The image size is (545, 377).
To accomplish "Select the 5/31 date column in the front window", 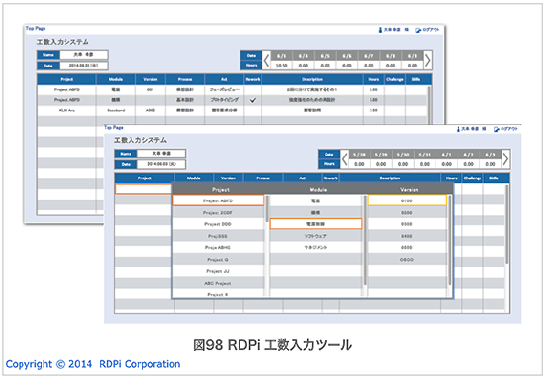I will [x=425, y=155].
